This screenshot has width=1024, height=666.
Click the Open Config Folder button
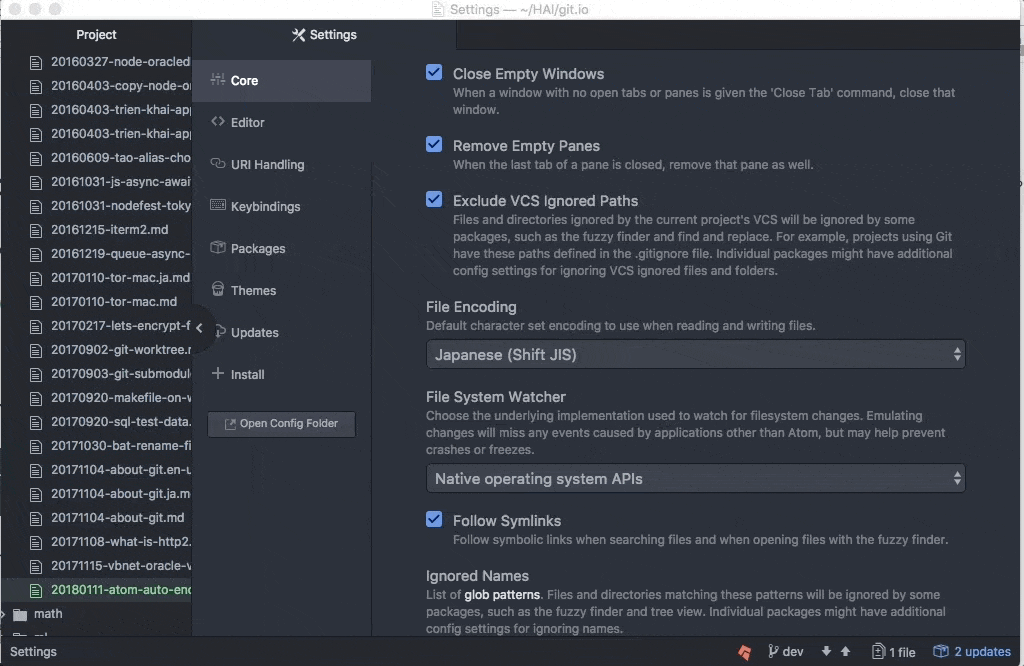pyautogui.click(x=281, y=424)
